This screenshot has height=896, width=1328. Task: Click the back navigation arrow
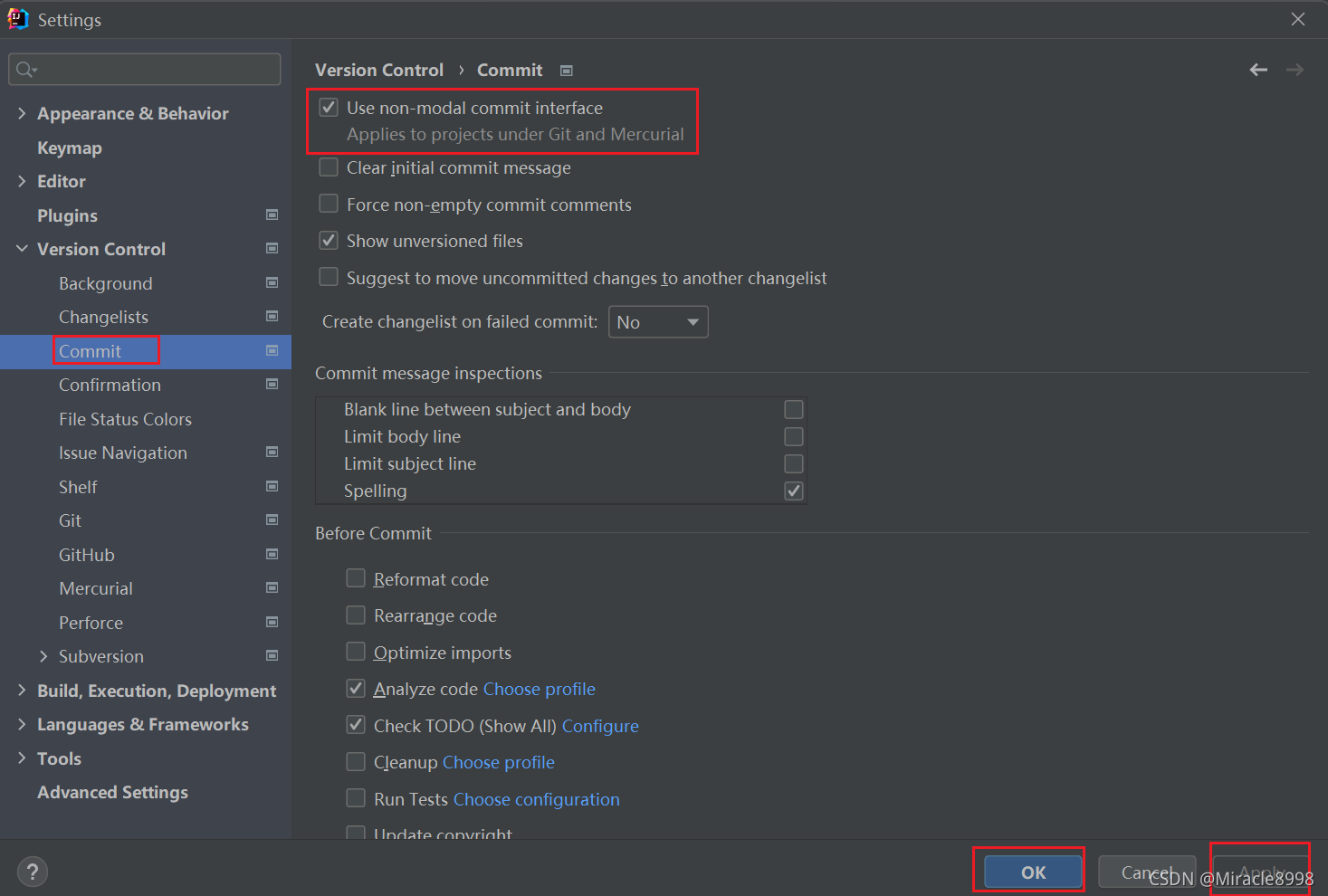pyautogui.click(x=1258, y=69)
